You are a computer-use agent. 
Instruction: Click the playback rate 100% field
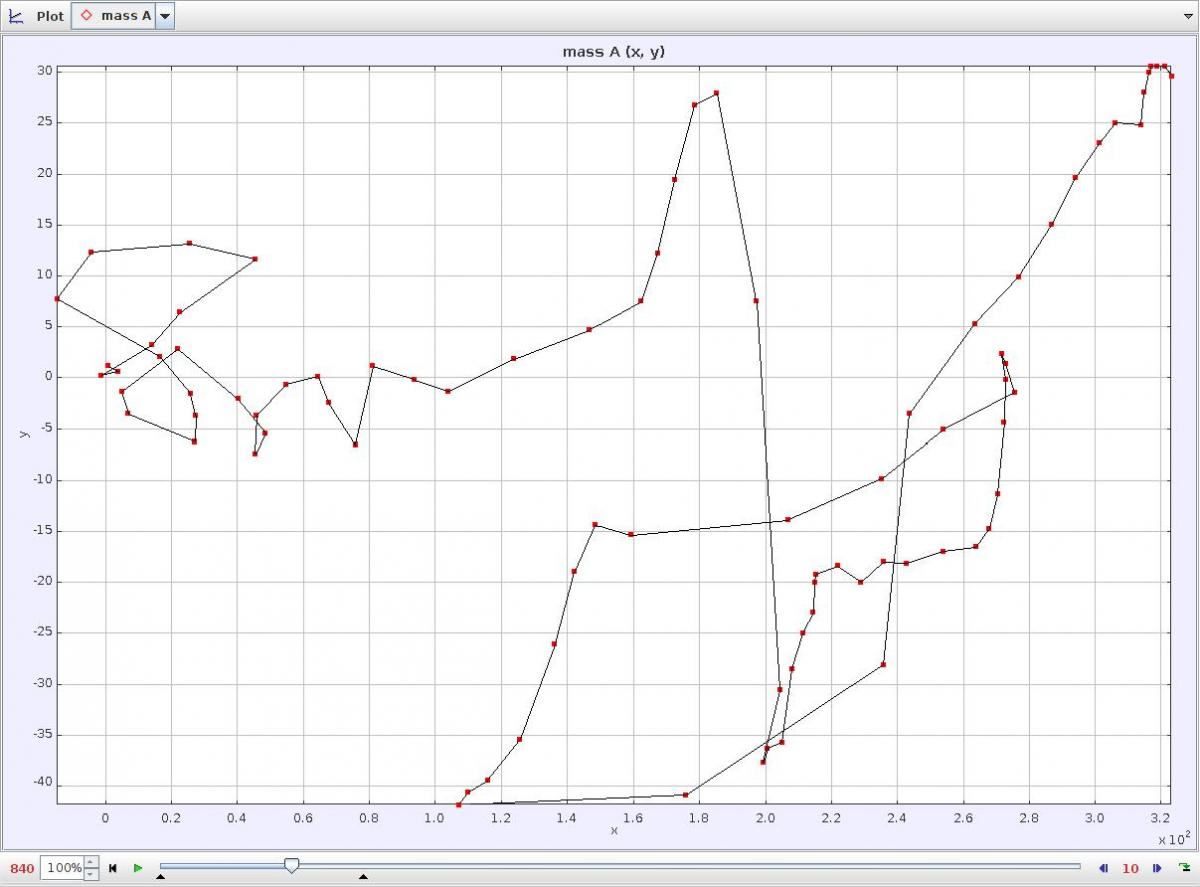[62, 868]
